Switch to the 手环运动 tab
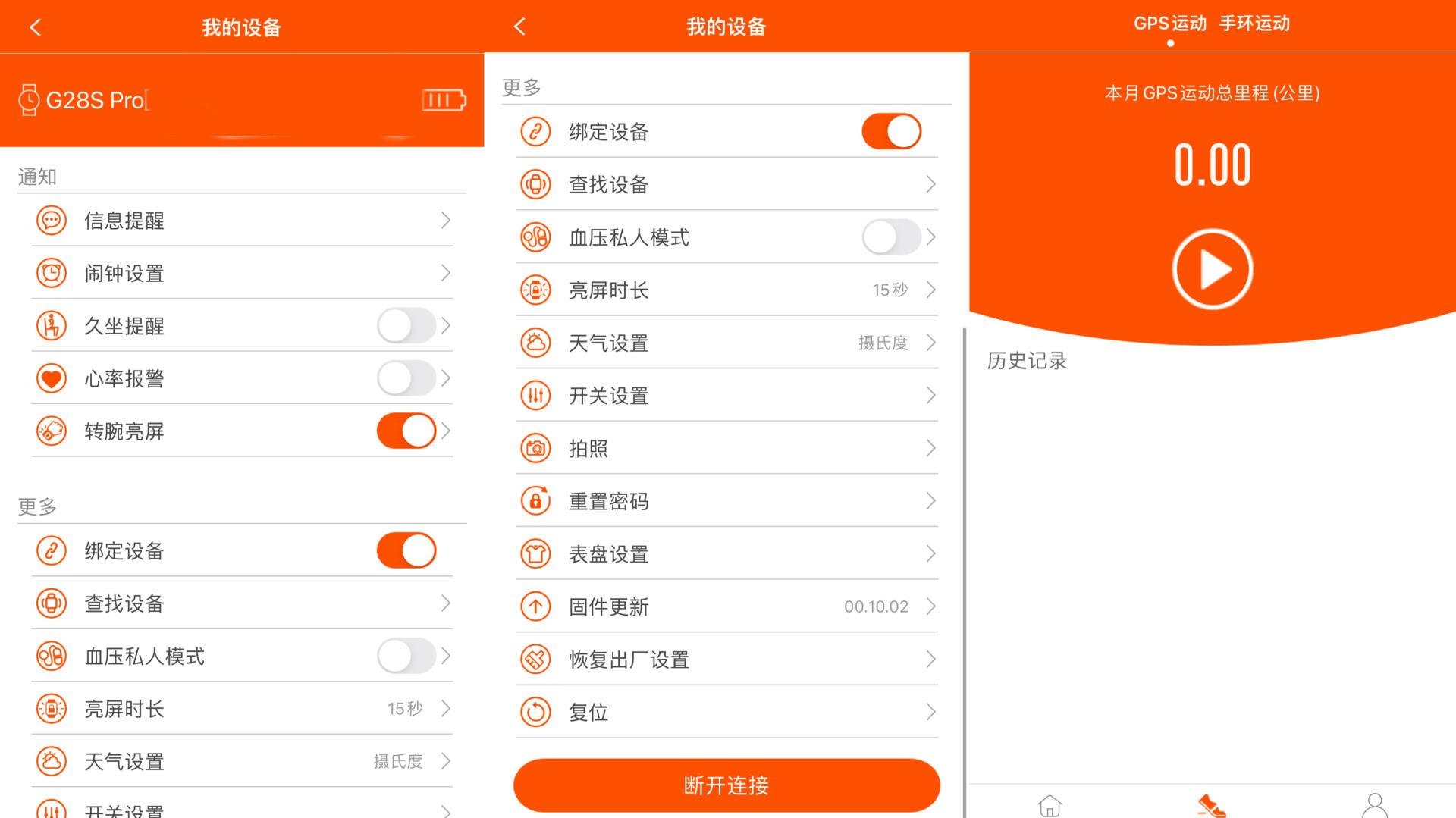The image size is (1456, 818). [x=1254, y=24]
